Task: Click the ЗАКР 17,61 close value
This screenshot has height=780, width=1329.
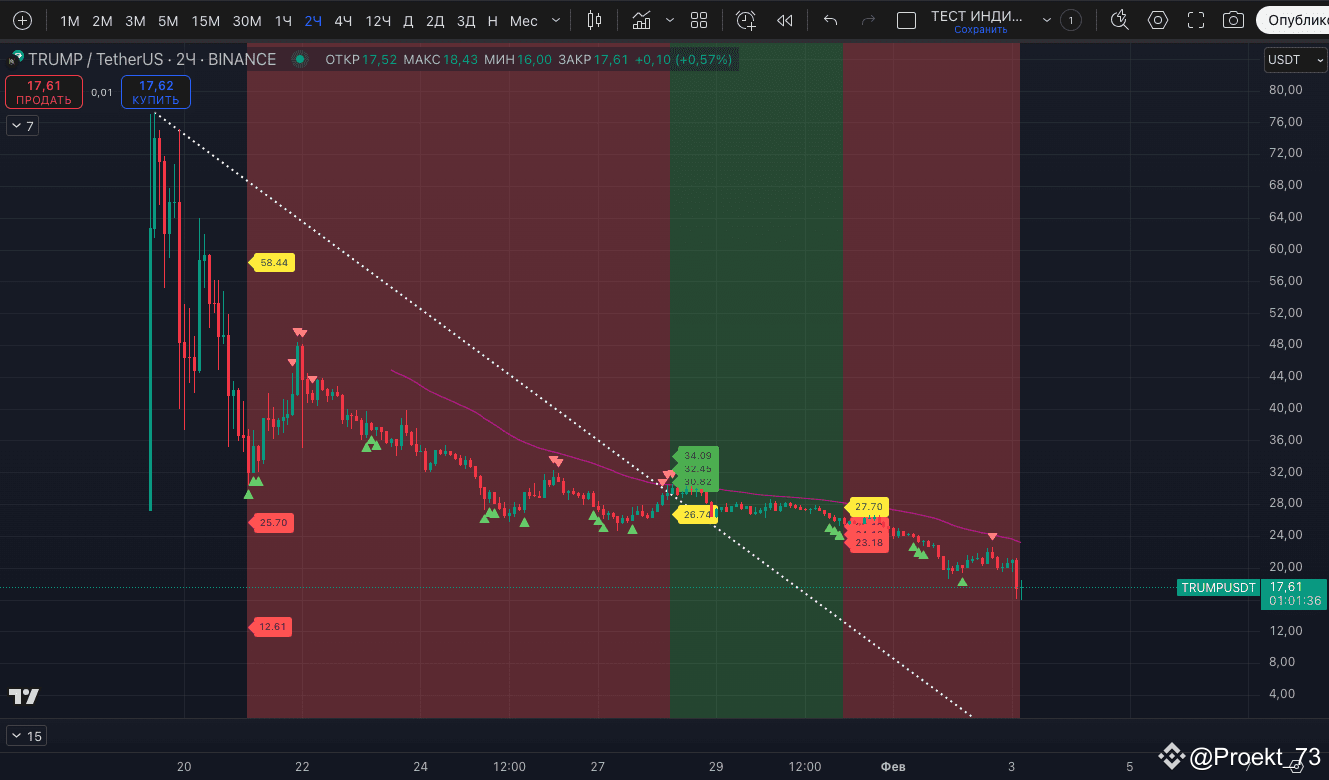Action: click(x=594, y=60)
